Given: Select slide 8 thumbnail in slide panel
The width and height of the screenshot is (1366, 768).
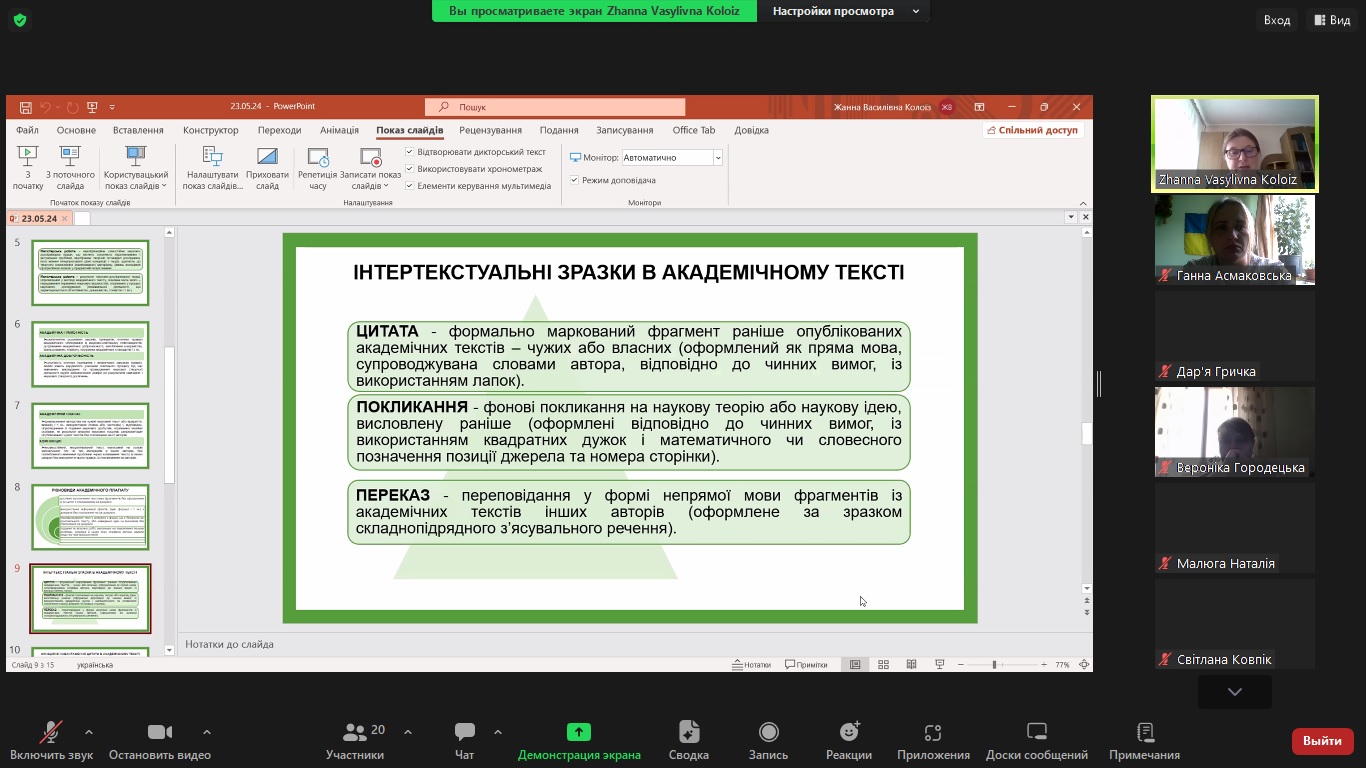Looking at the screenshot, I should (x=90, y=517).
